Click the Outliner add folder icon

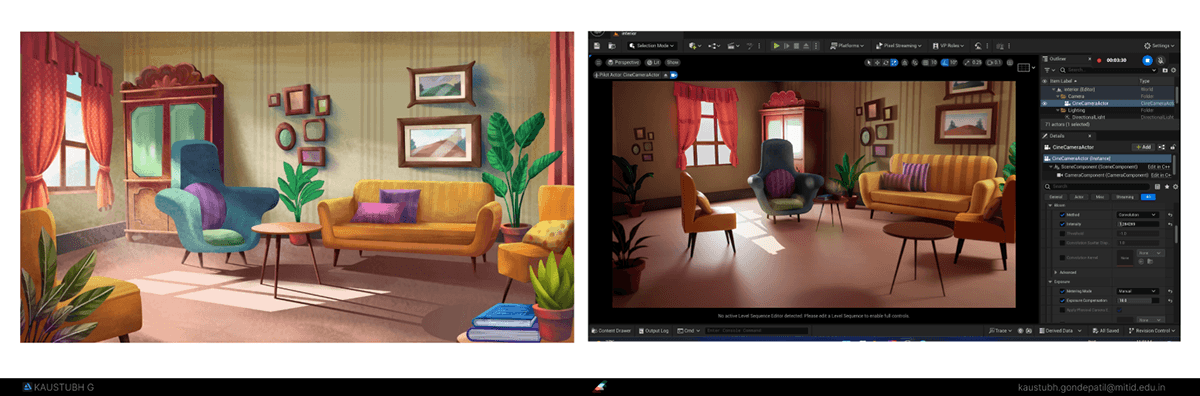coord(1164,70)
